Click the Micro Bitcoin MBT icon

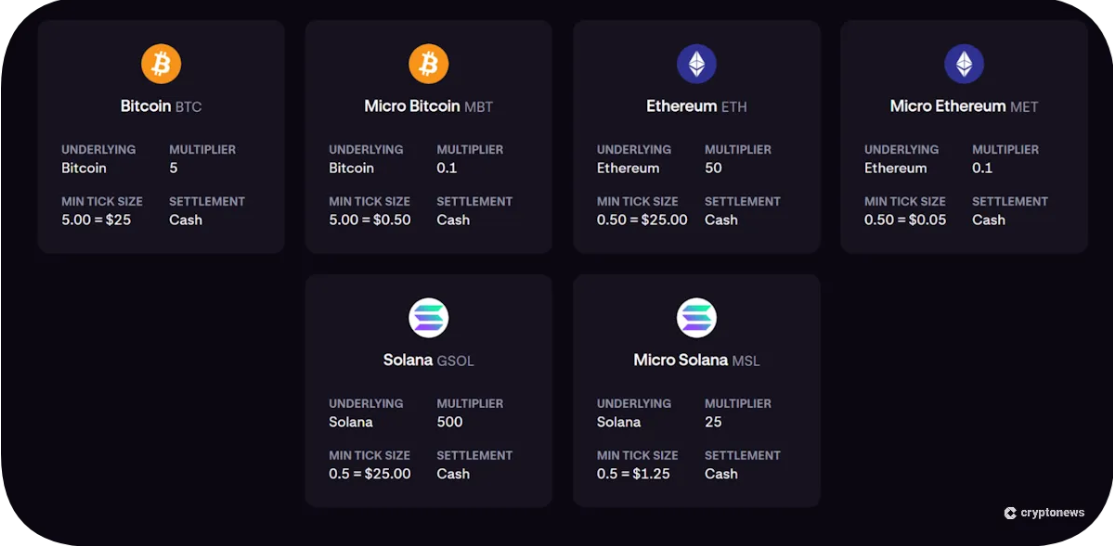(x=429, y=65)
